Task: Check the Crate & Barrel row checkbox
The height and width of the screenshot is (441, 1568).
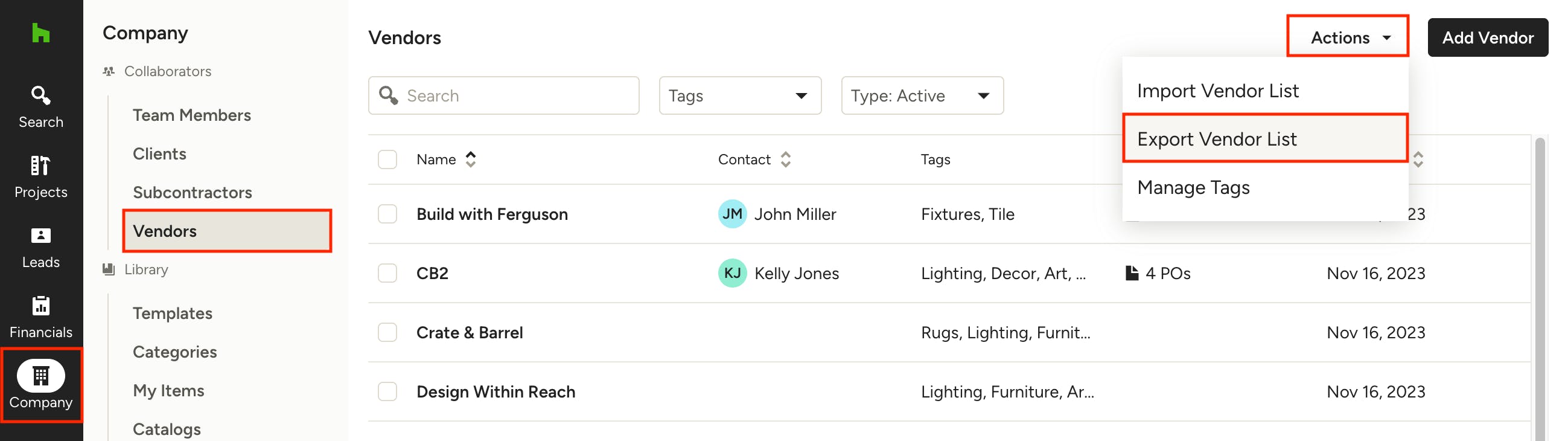Action: pos(387,333)
